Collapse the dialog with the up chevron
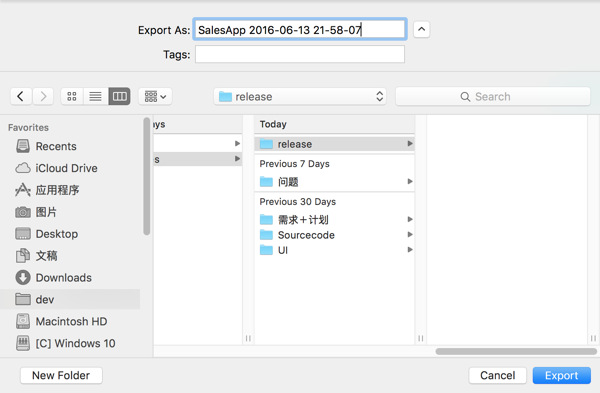 [x=421, y=29]
